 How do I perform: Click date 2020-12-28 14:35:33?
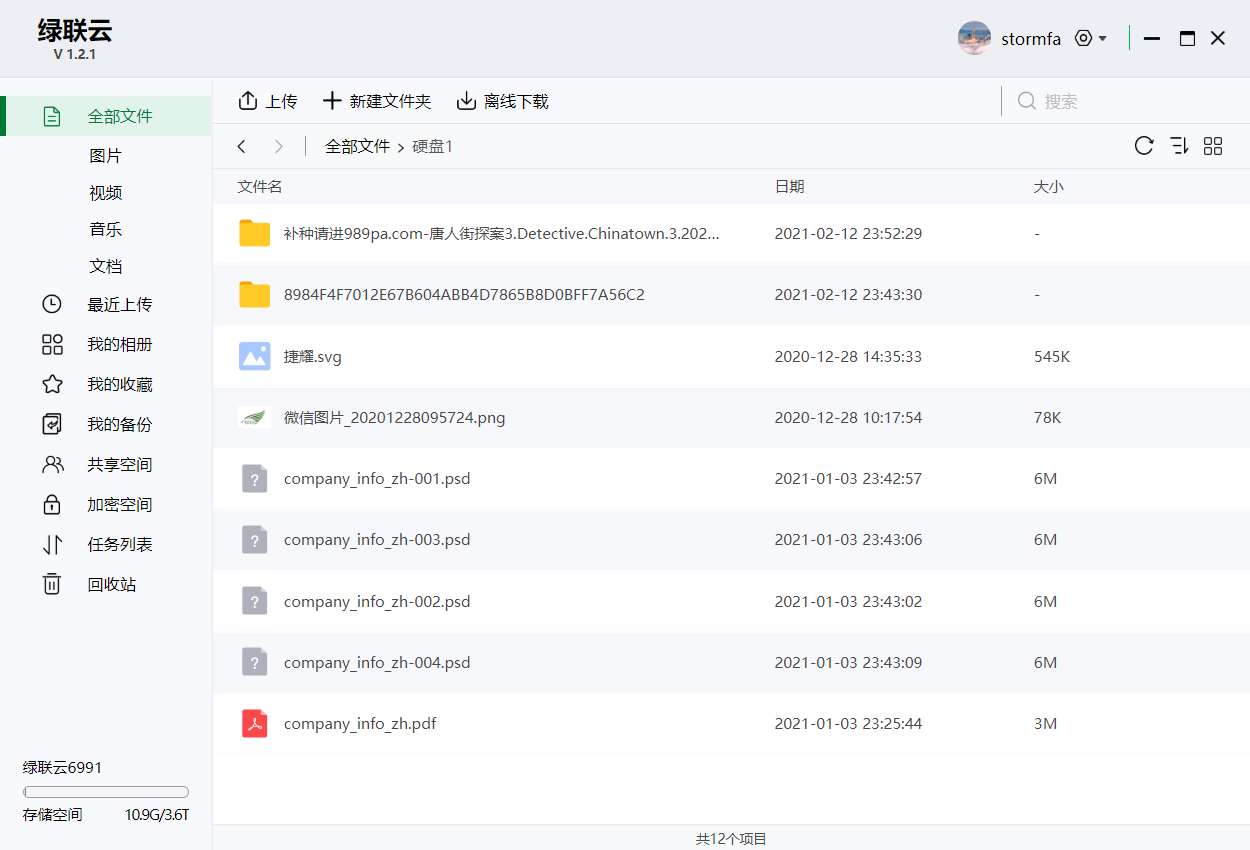coord(848,356)
